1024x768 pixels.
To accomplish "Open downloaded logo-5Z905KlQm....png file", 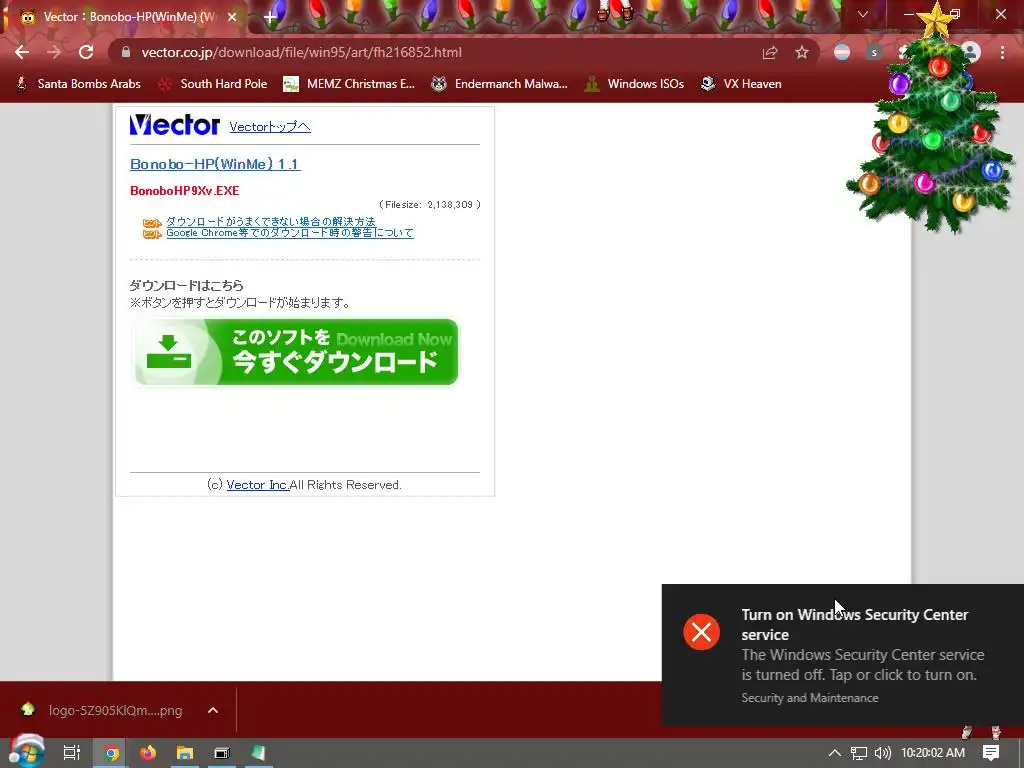I will 104,710.
